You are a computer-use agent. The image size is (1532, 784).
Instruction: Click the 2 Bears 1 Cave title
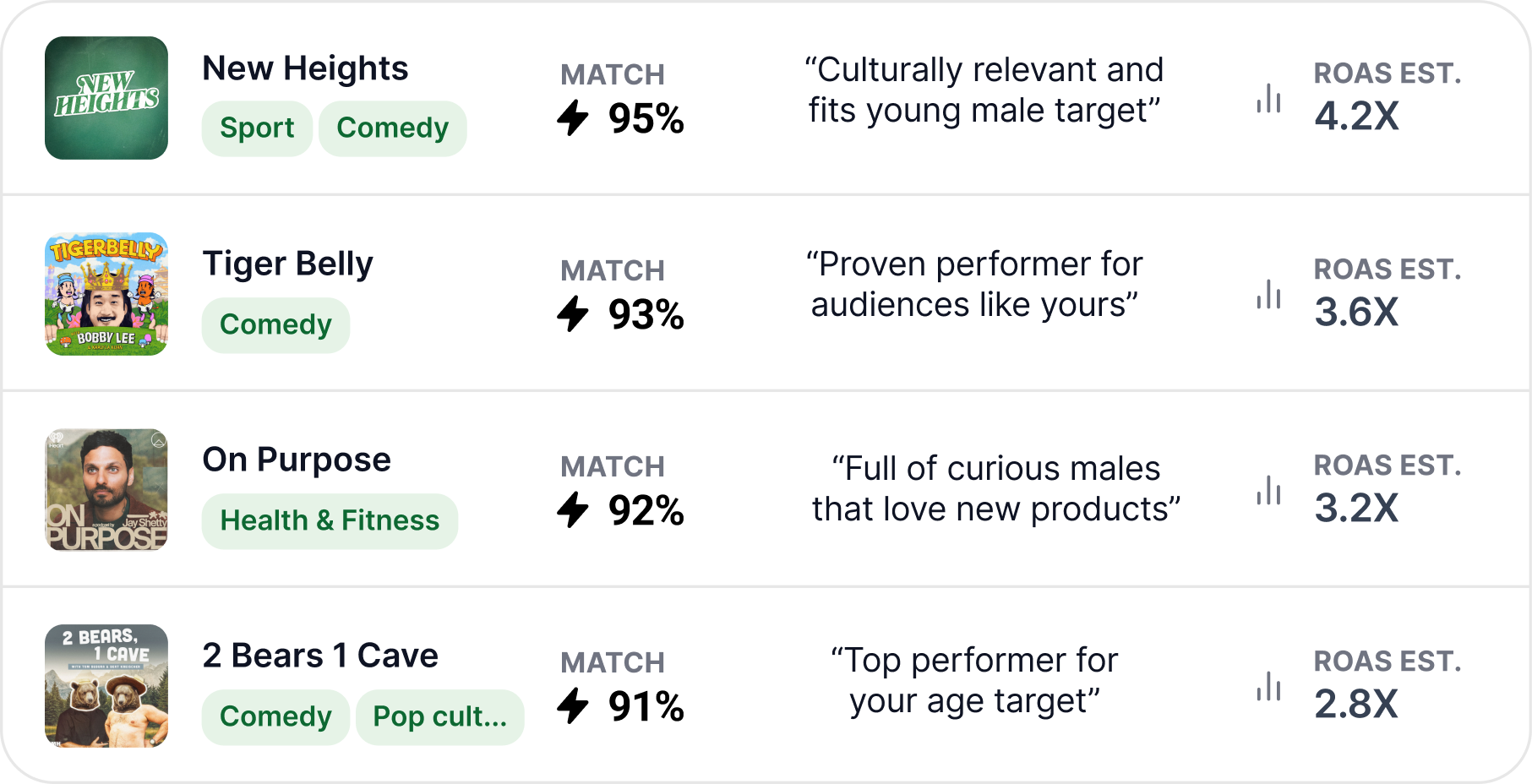coord(320,656)
